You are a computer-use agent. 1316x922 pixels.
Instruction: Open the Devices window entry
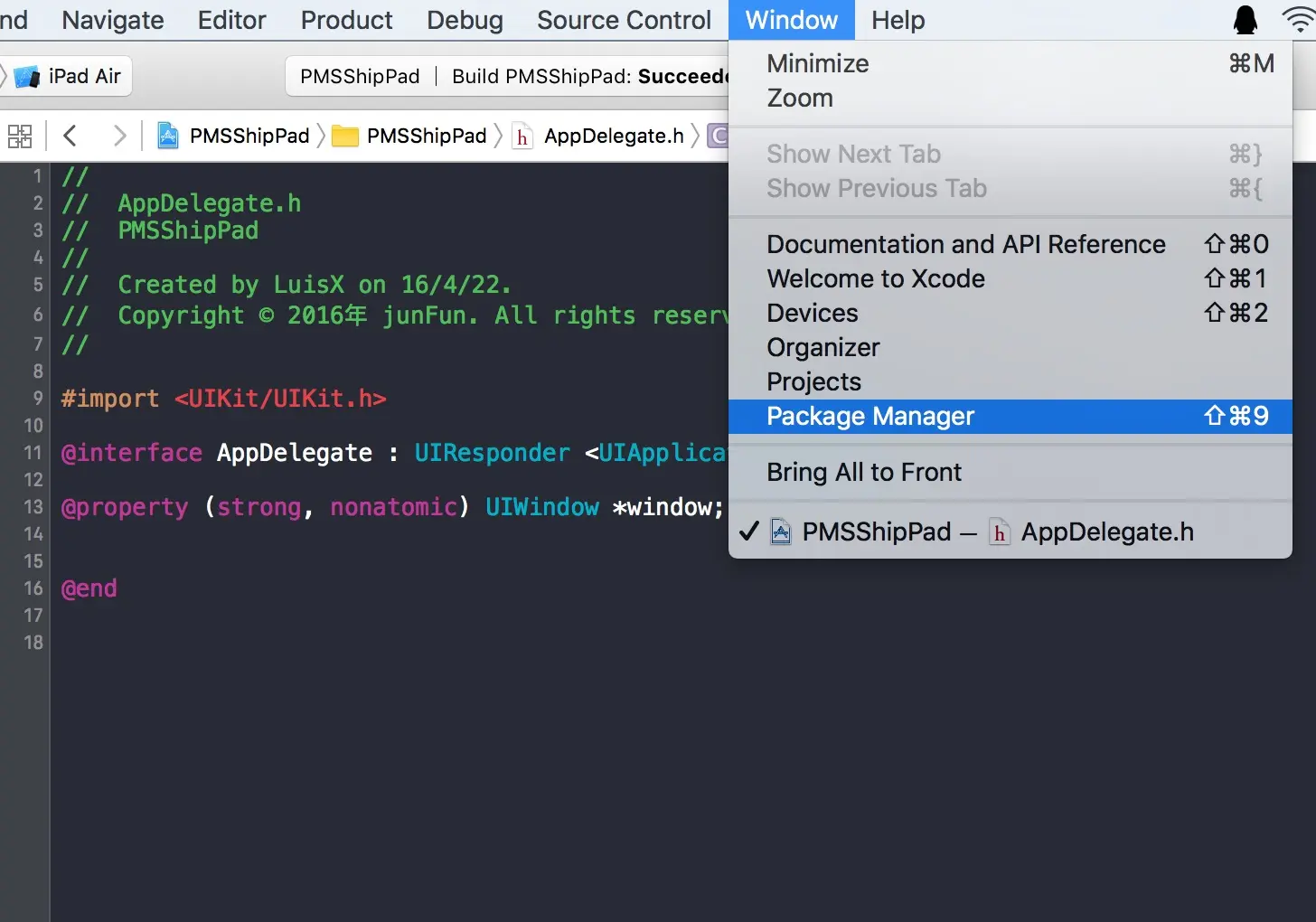click(x=1010, y=313)
